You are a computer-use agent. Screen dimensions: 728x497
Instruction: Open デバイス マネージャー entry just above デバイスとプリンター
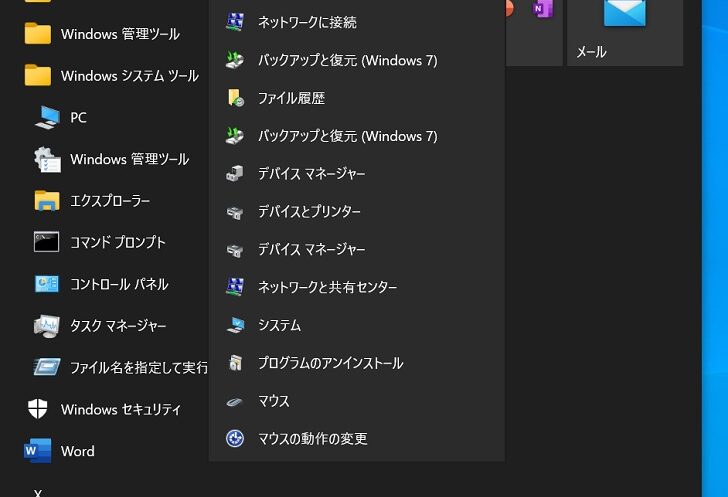(x=357, y=174)
